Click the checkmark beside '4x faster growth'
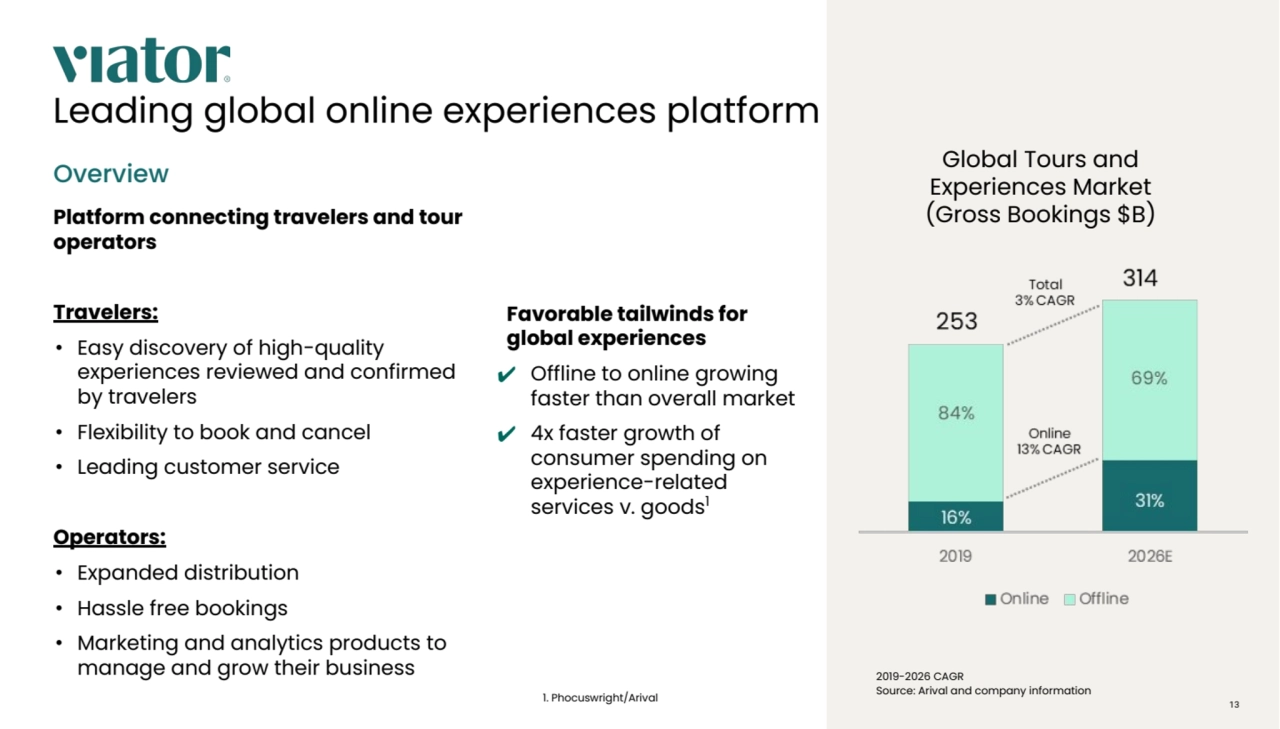 506,434
